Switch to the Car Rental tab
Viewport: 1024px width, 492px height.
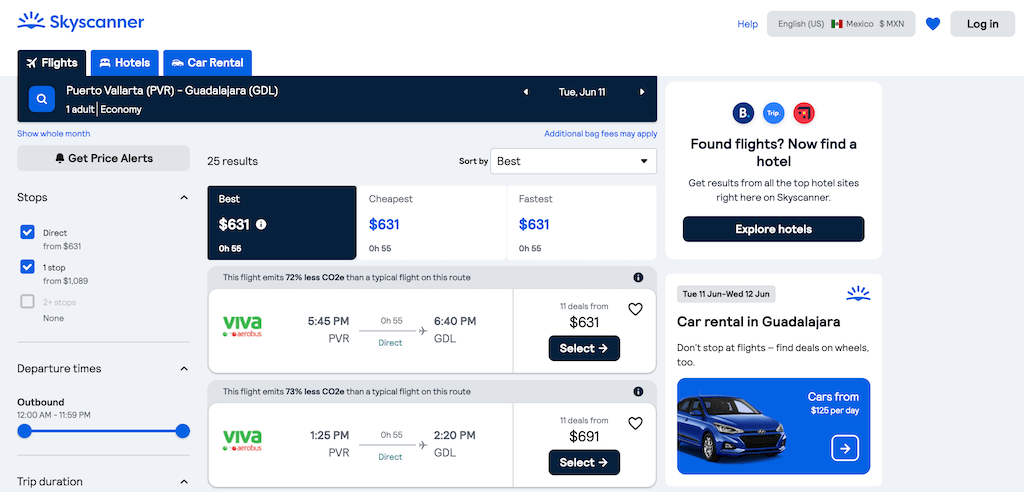coord(207,63)
